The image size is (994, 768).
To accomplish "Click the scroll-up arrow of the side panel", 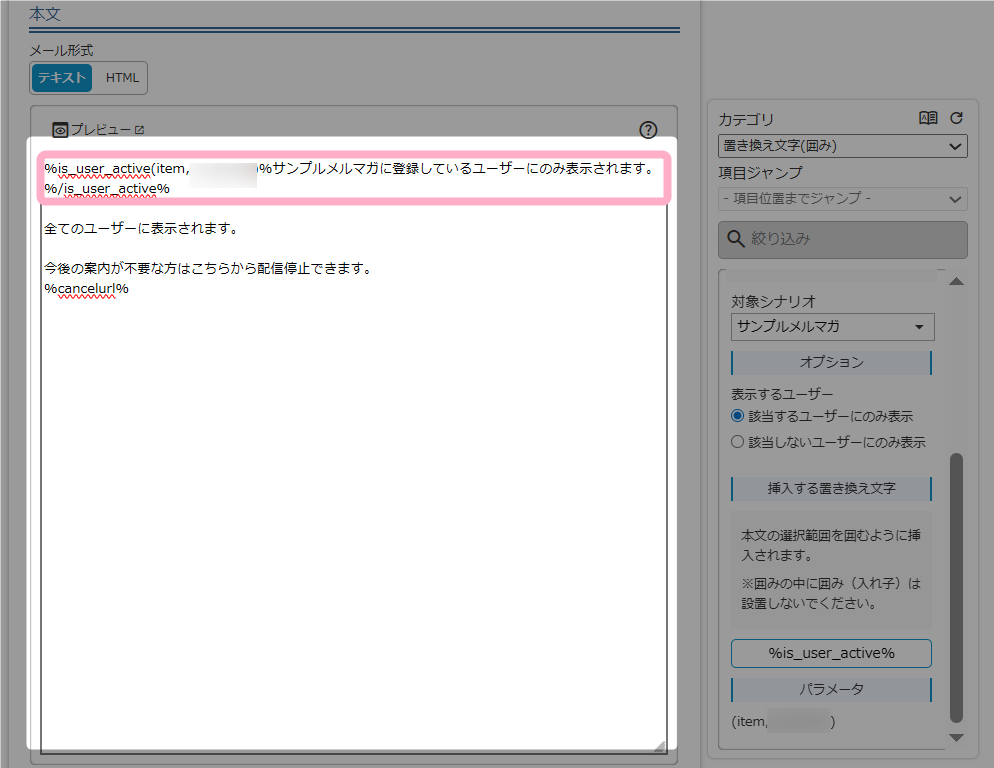I will pyautogui.click(x=956, y=282).
